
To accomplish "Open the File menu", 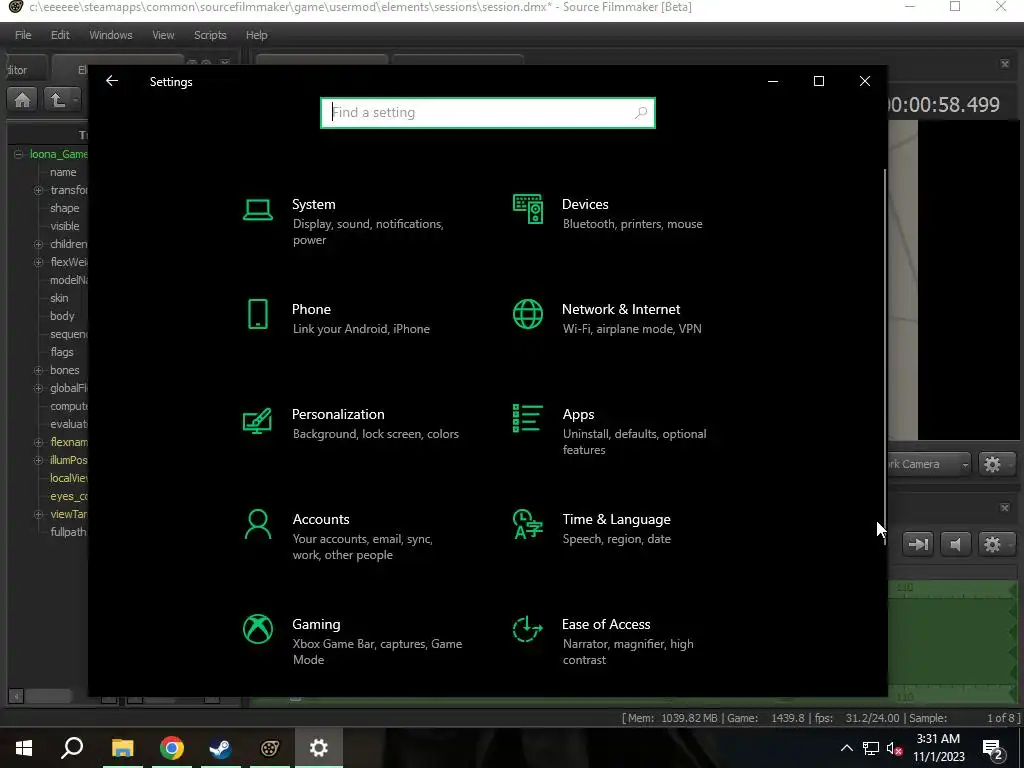I will coord(23,35).
